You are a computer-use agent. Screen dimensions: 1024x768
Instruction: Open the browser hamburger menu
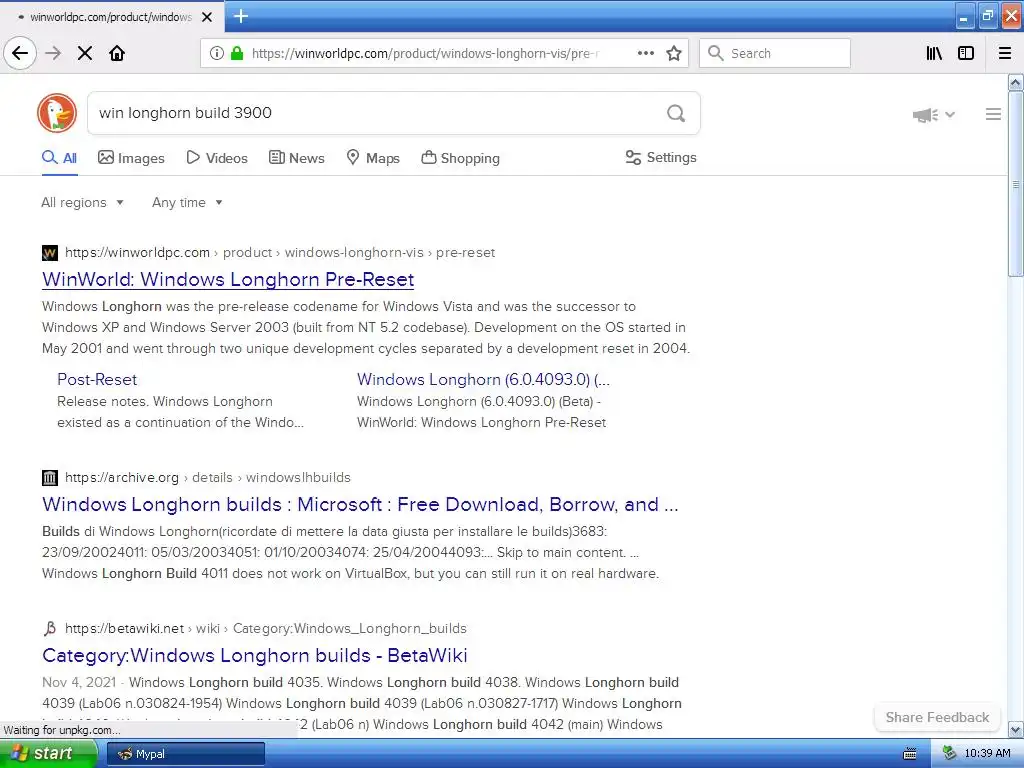1005,53
